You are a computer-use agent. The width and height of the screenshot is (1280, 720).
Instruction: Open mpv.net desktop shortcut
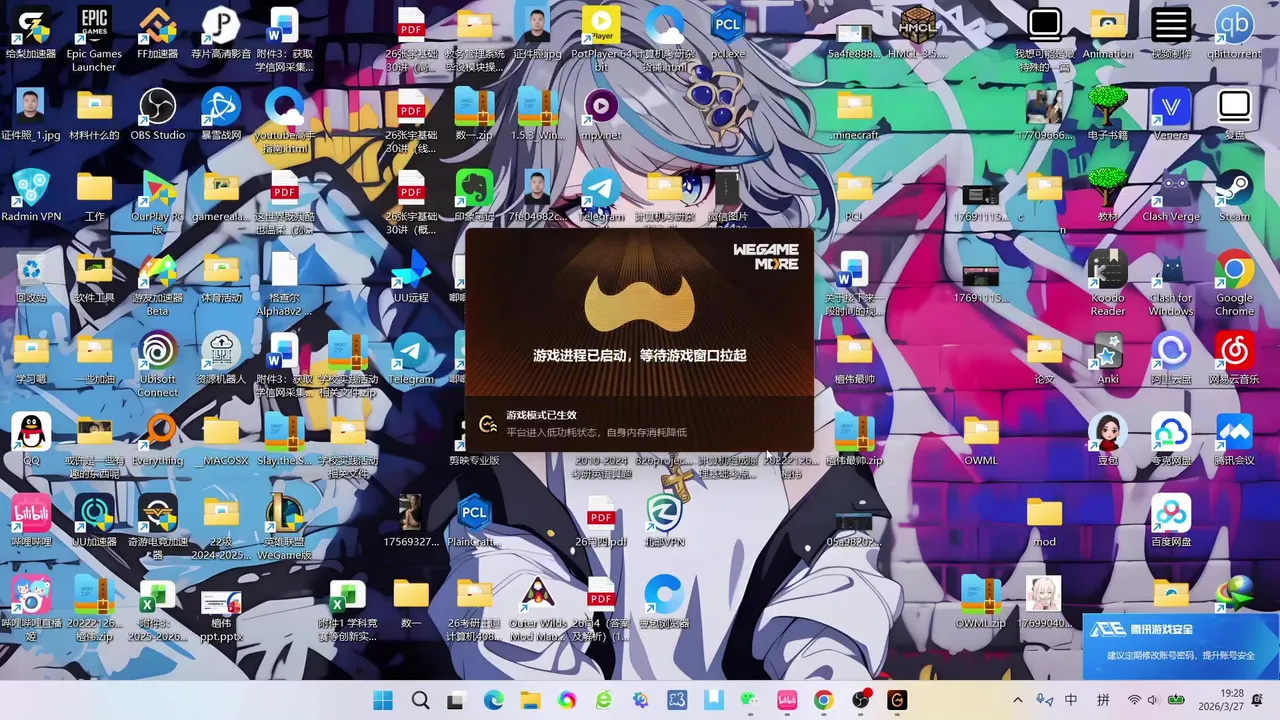coord(601,114)
